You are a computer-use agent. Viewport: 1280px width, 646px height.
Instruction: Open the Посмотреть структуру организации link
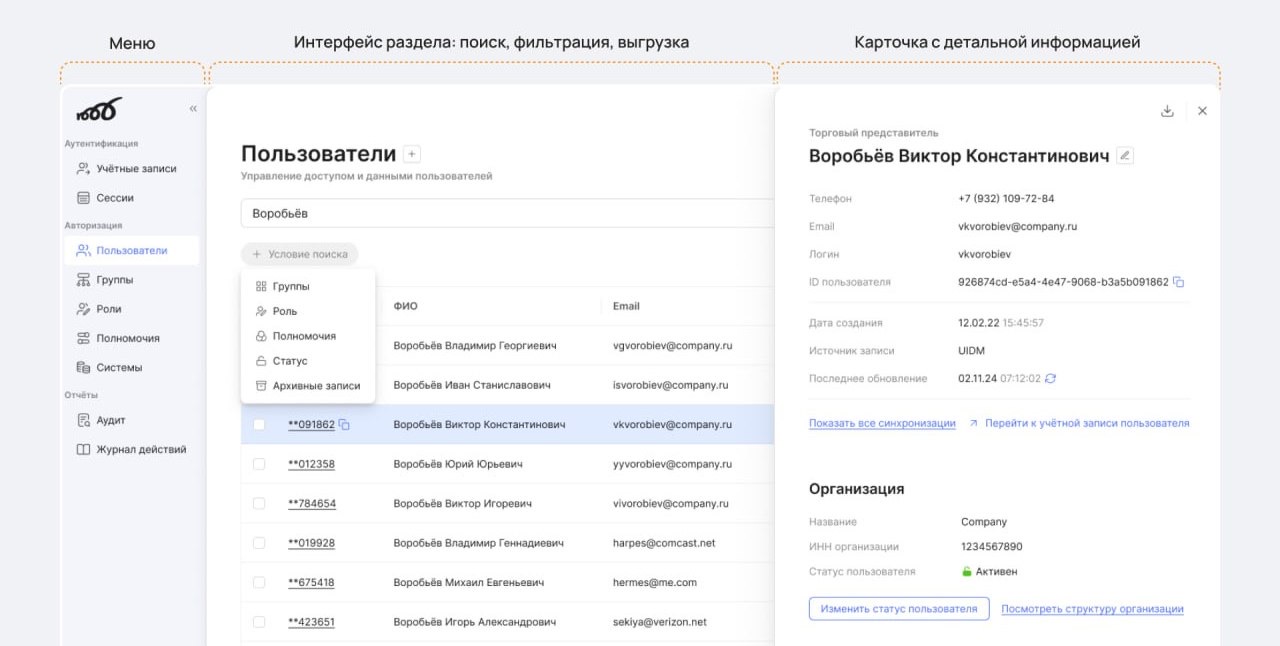click(x=1092, y=609)
